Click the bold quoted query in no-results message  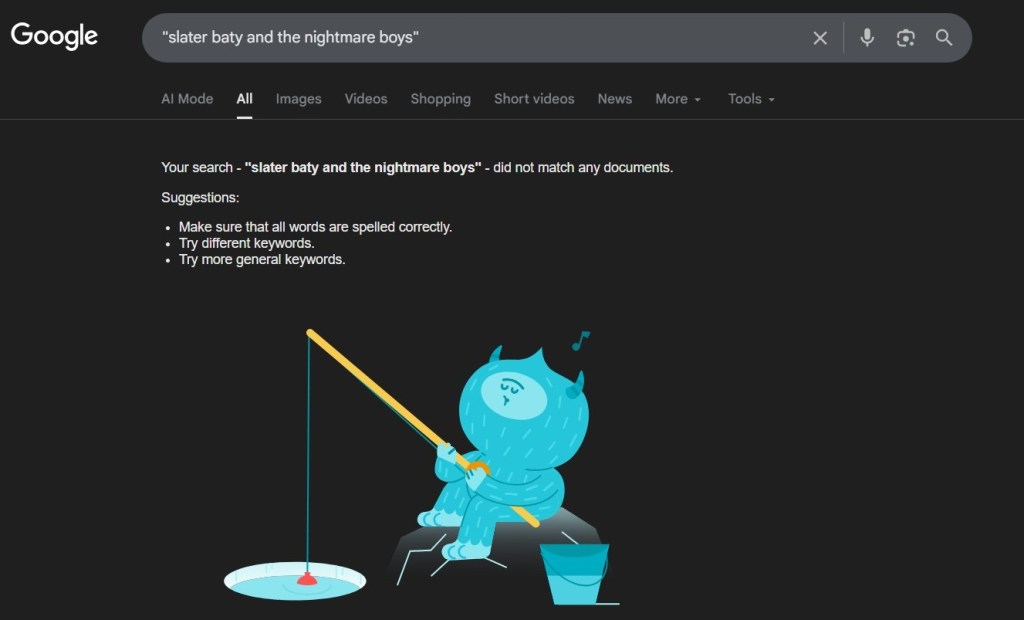tap(362, 168)
